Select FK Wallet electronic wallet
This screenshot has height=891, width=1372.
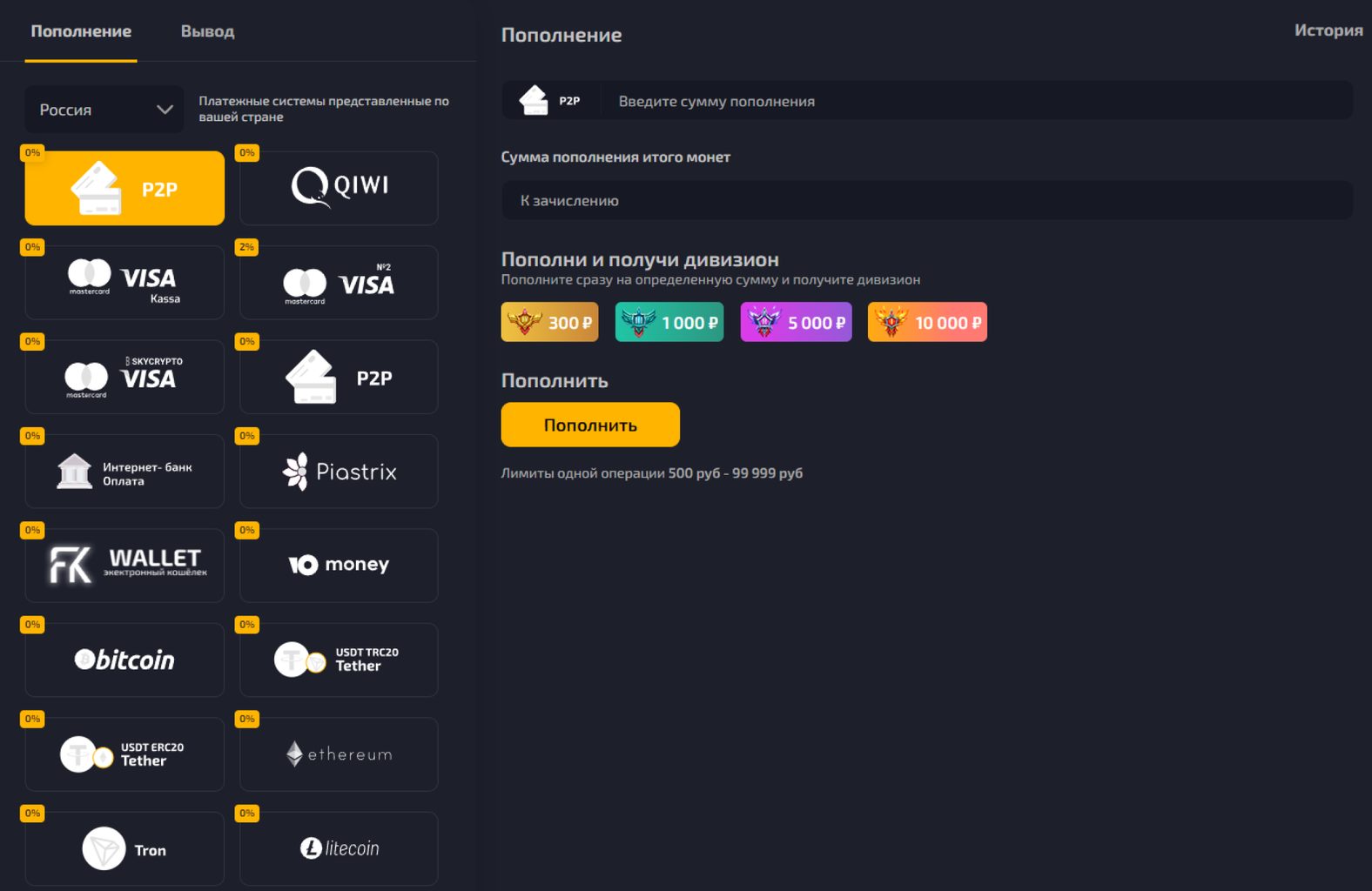124,566
